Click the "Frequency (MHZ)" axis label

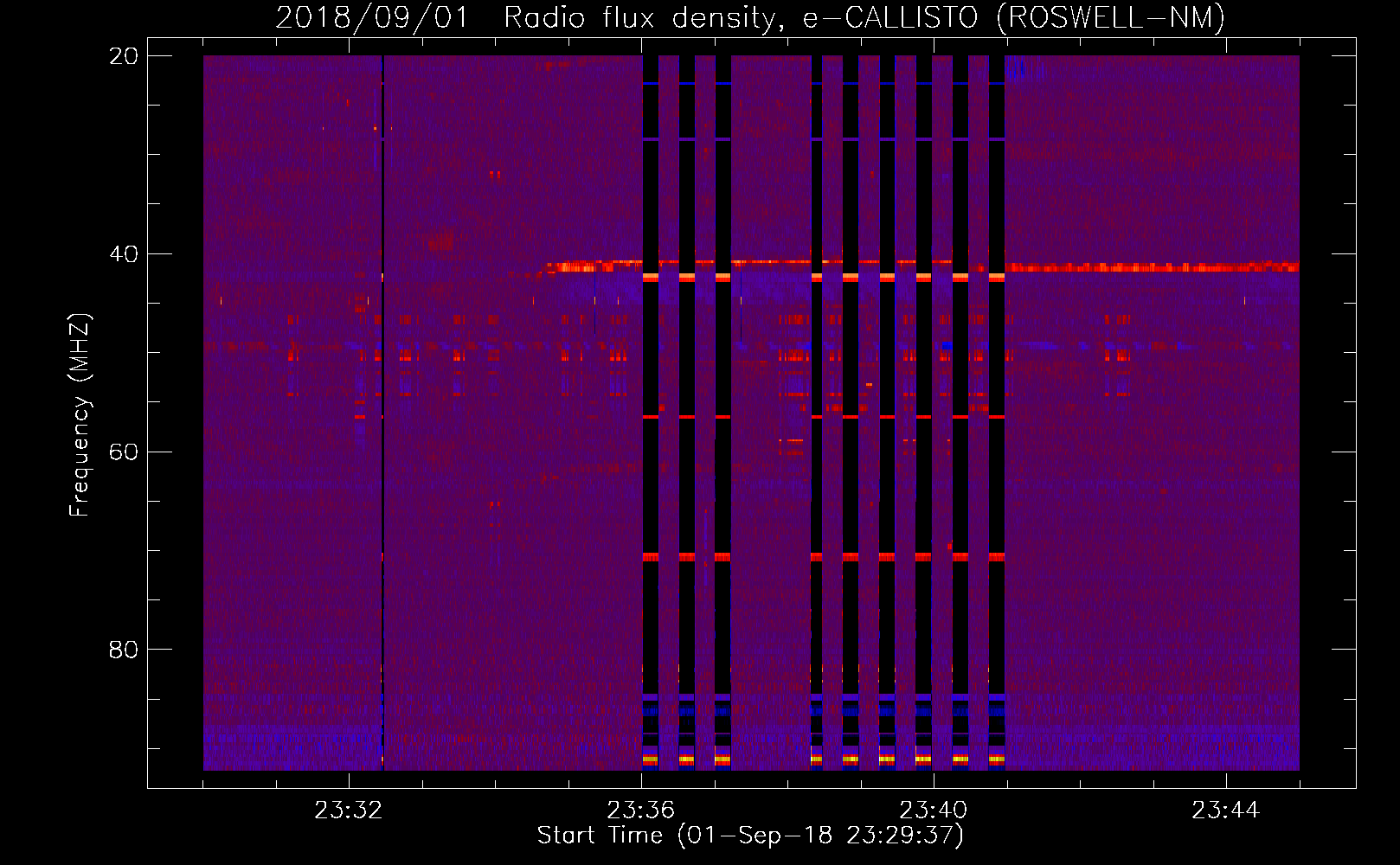[80, 414]
